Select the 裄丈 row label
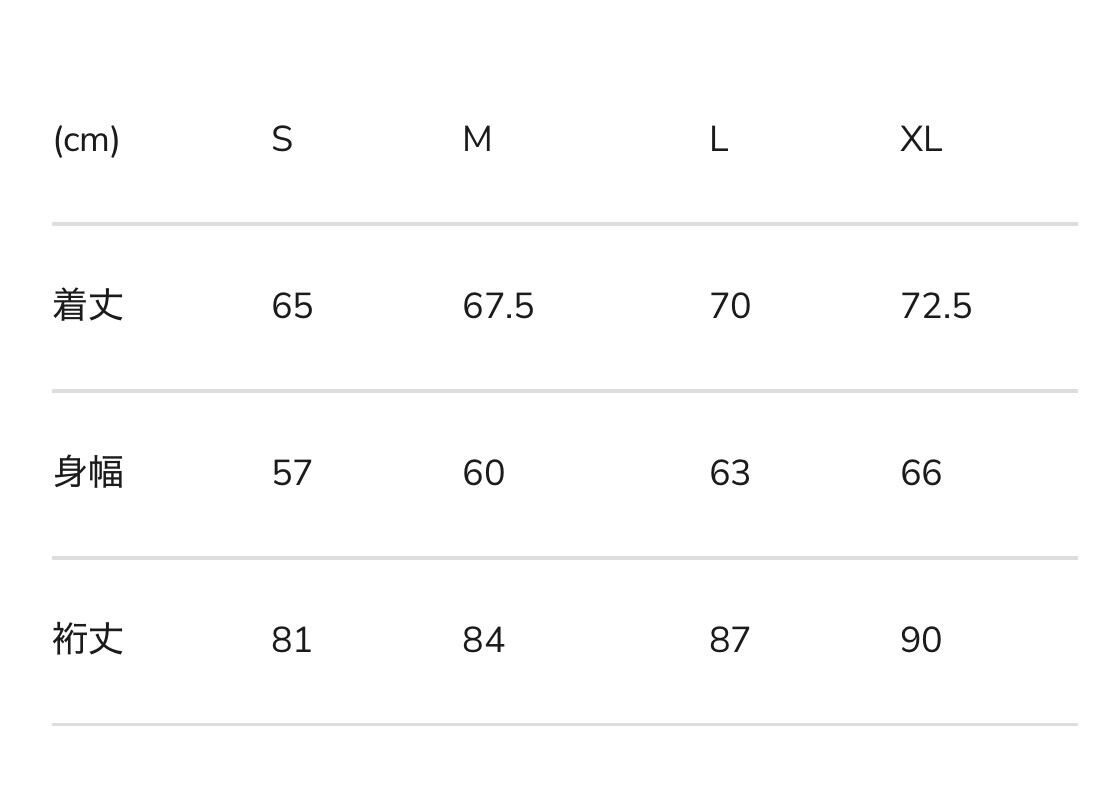 pyautogui.click(x=88, y=639)
